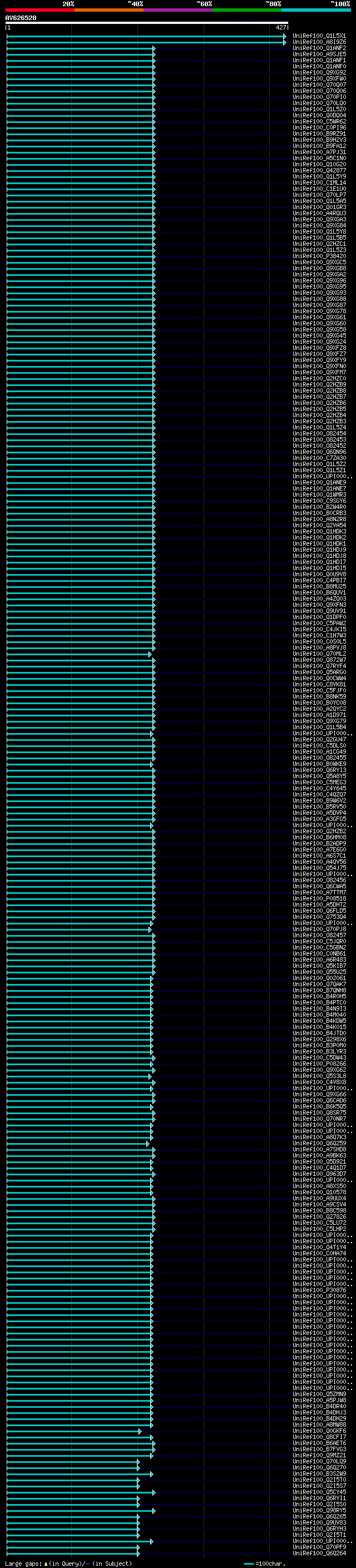
Task: Click the AV626528 query label
Action: [21, 18]
